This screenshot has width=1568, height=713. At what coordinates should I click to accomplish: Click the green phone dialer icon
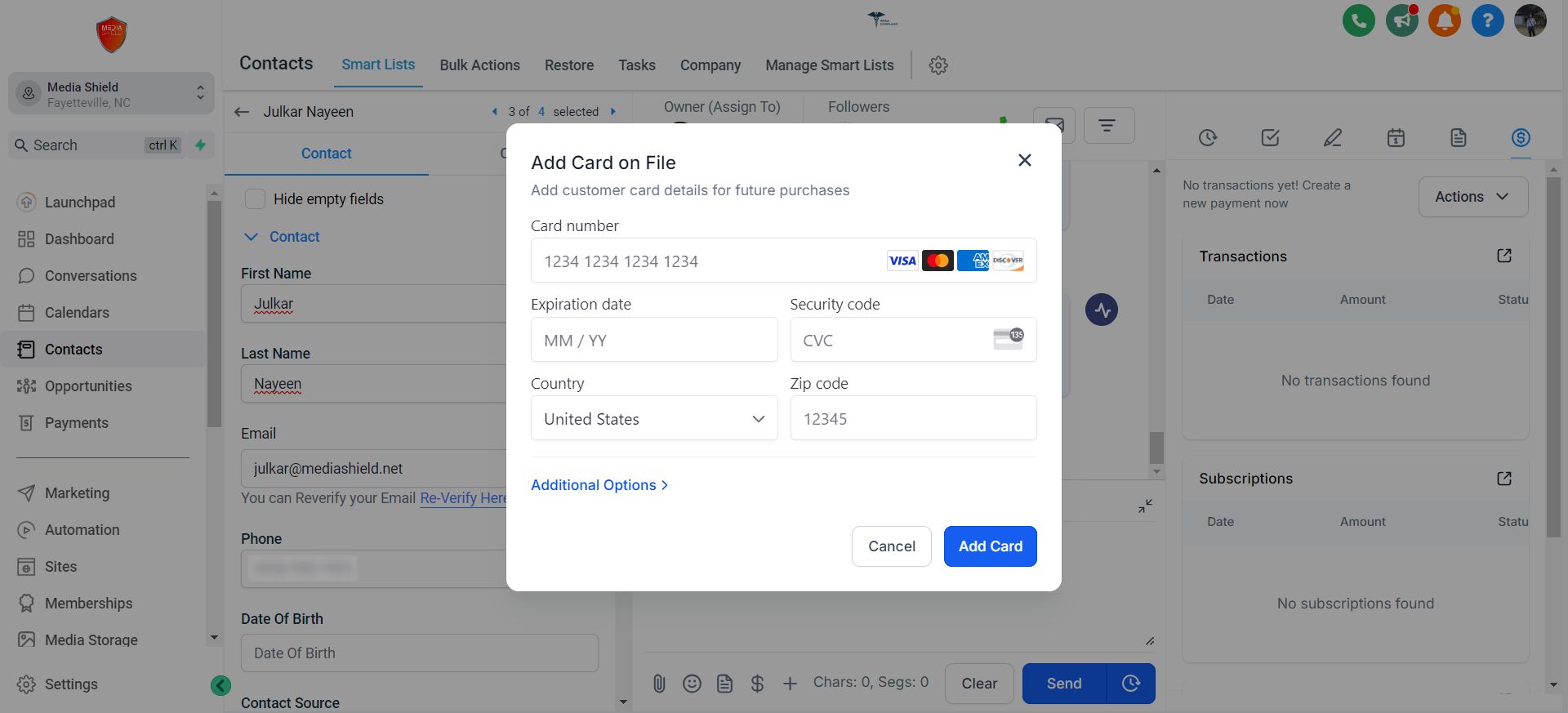[x=1358, y=21]
